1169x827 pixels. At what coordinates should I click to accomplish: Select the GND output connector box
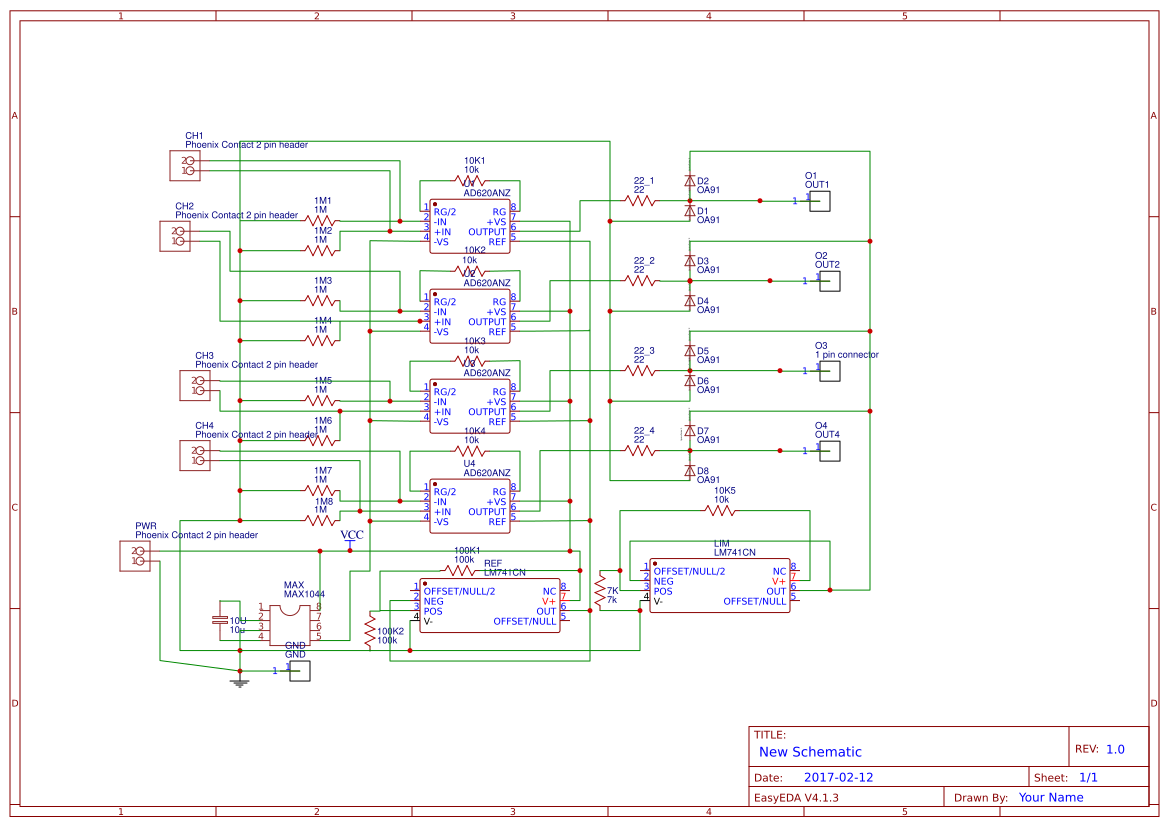click(x=299, y=671)
